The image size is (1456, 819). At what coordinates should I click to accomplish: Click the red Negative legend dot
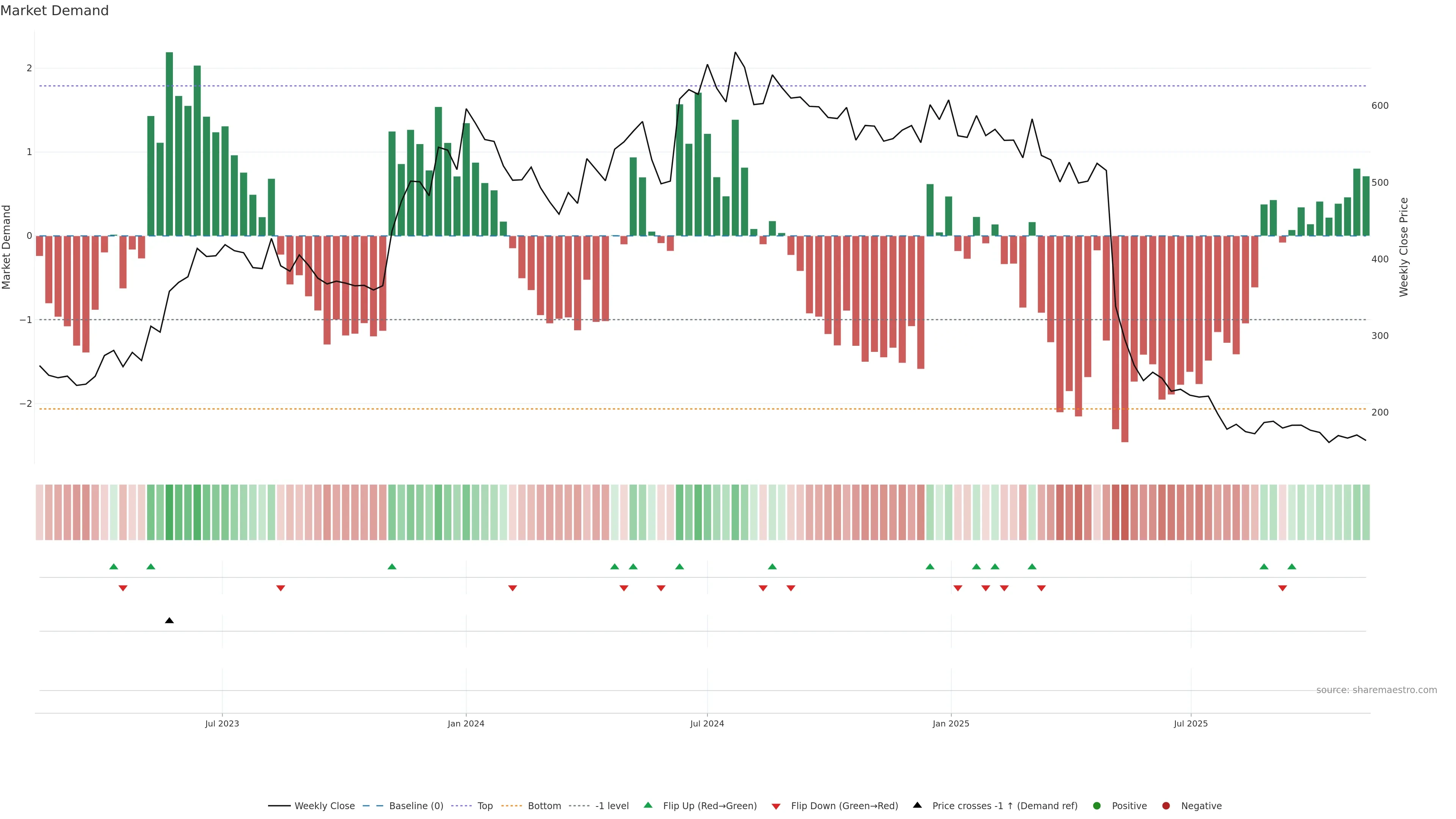(x=1166, y=806)
